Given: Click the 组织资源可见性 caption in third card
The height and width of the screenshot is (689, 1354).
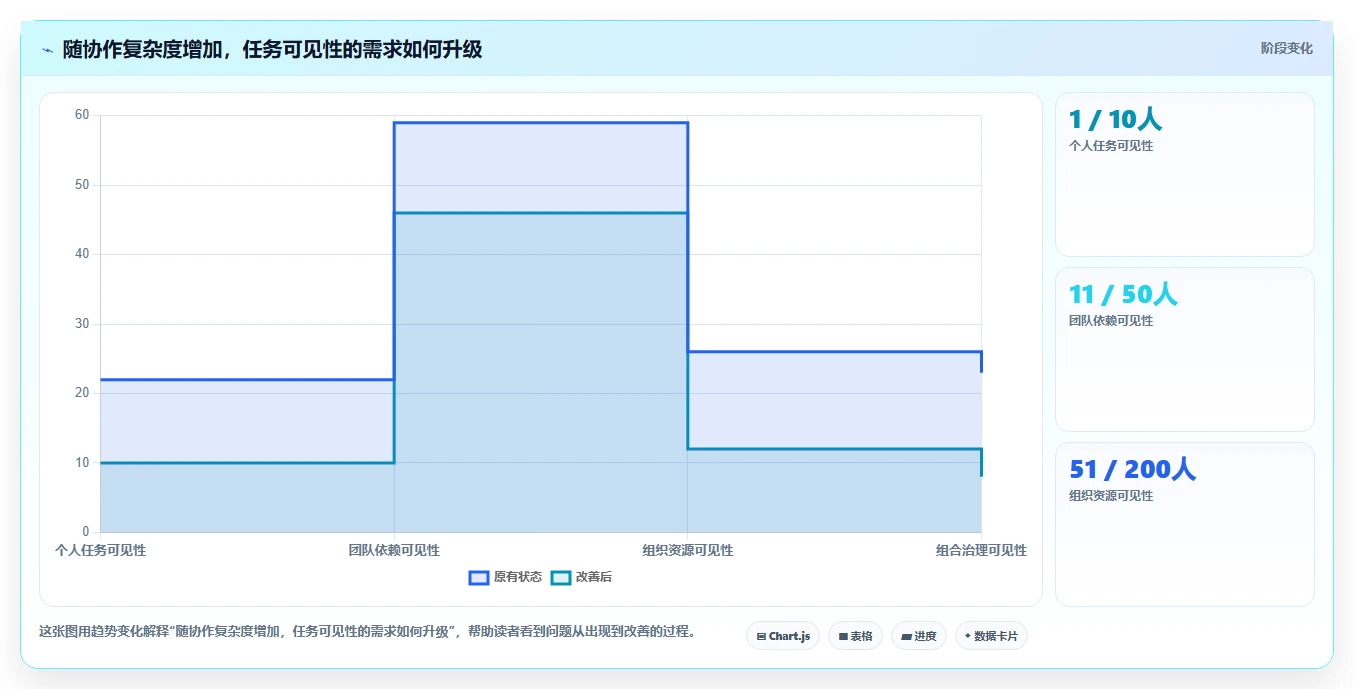Looking at the screenshot, I should pos(1111,496).
